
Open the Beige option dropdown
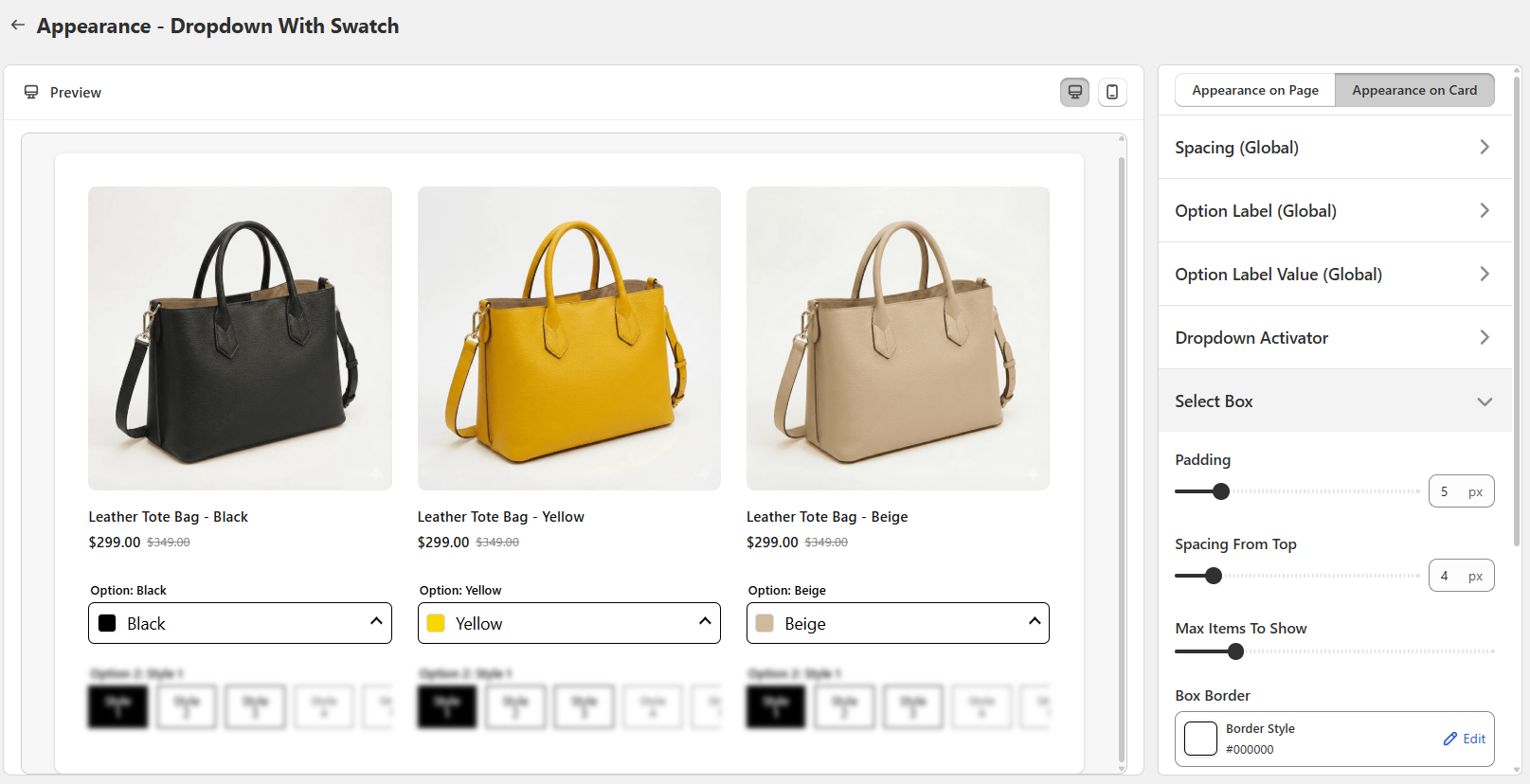point(898,623)
